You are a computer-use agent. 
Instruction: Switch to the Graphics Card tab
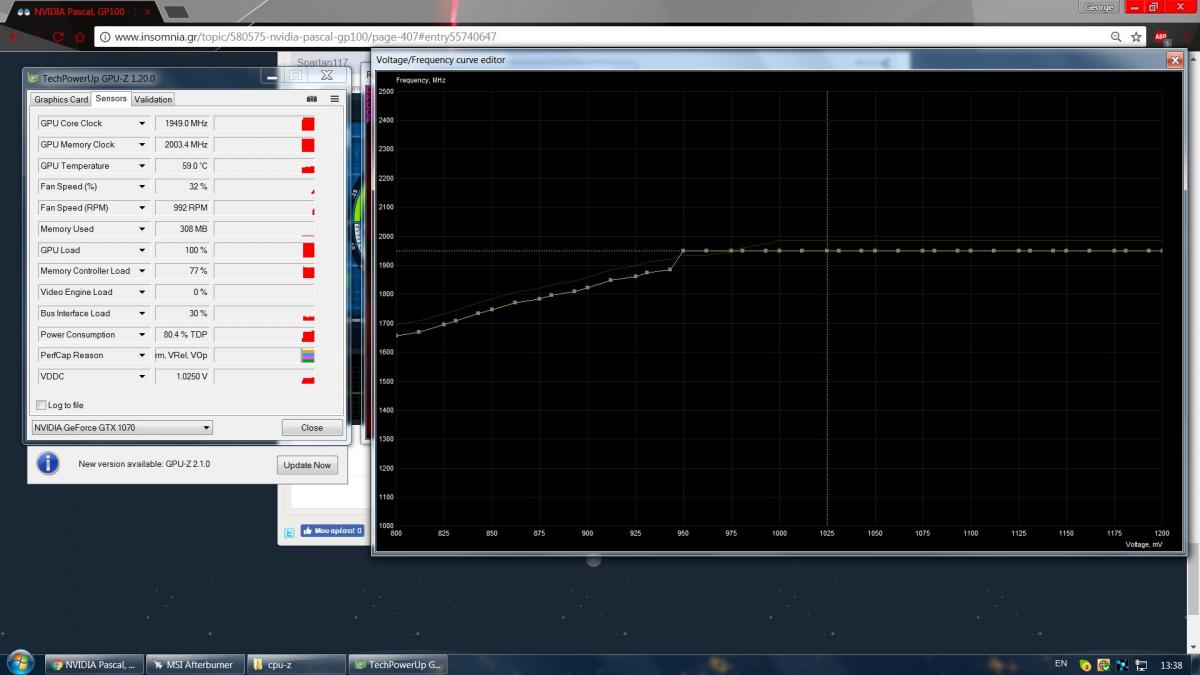coord(61,99)
